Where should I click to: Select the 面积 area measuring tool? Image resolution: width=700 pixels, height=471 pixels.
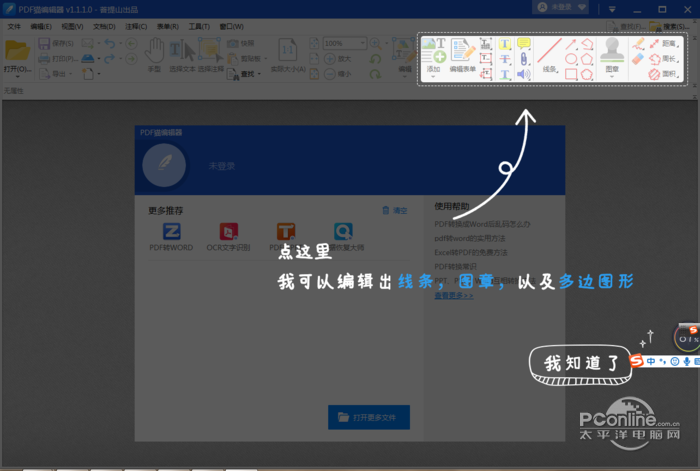tap(664, 74)
